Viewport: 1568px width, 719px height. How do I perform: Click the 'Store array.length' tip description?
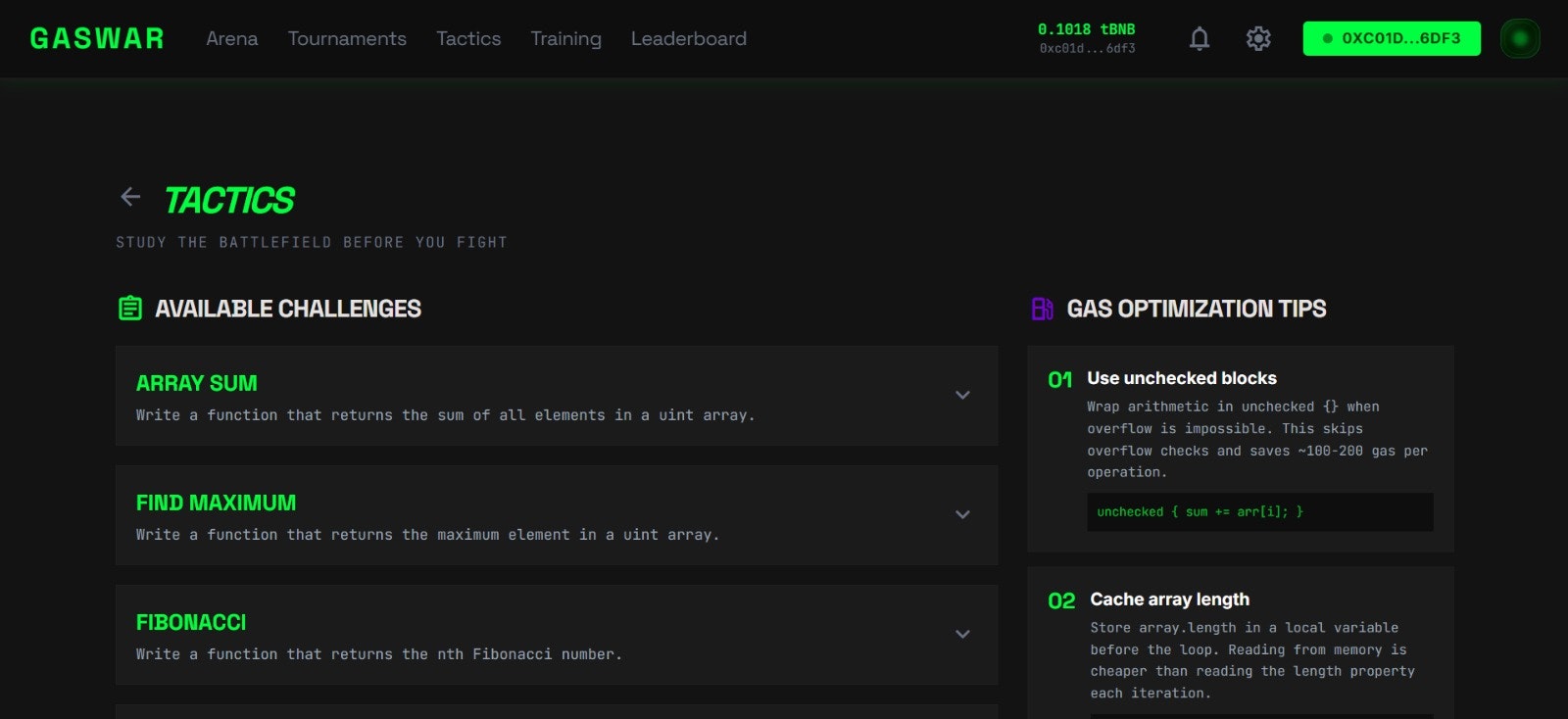[1253, 660]
